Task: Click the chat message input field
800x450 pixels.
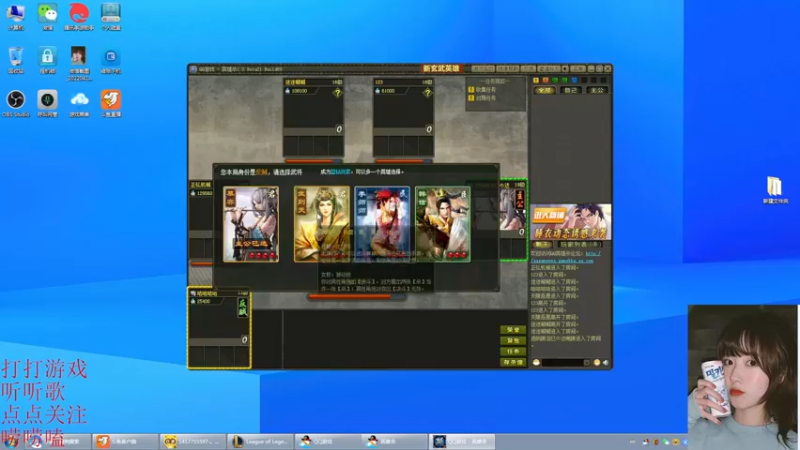Action: pos(562,362)
